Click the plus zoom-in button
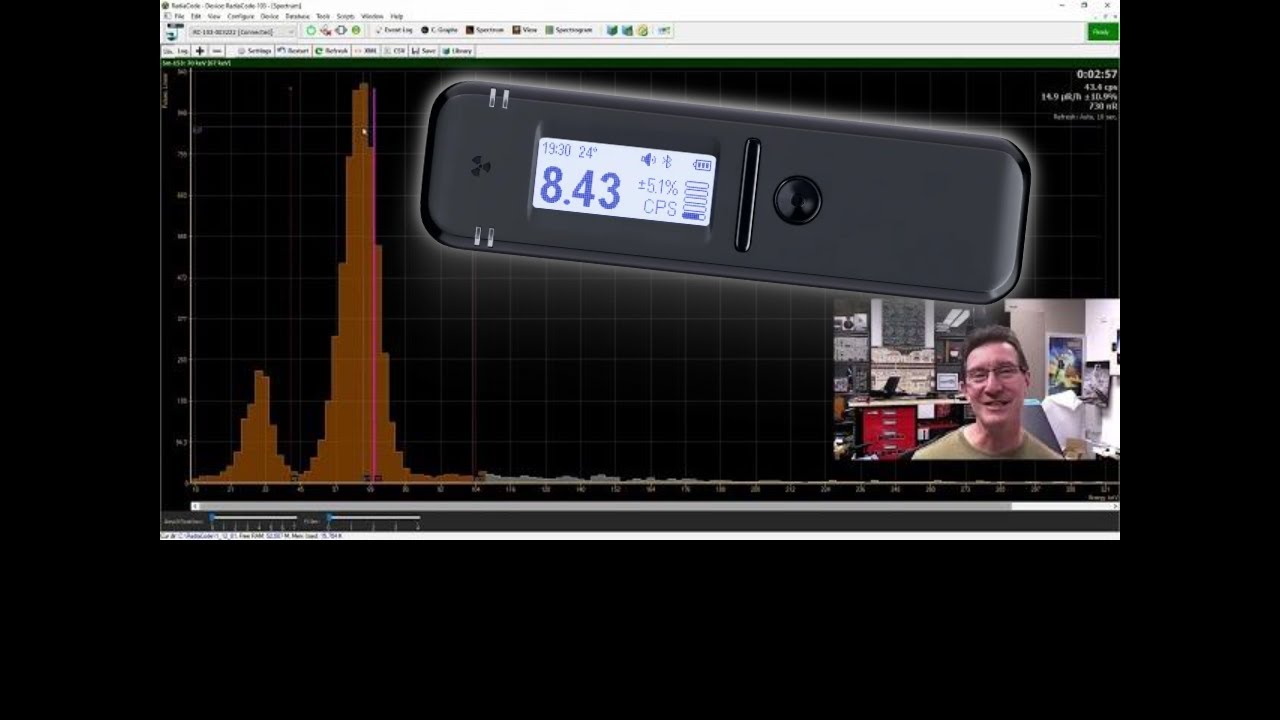Image resolution: width=1280 pixels, height=720 pixels. coord(200,51)
